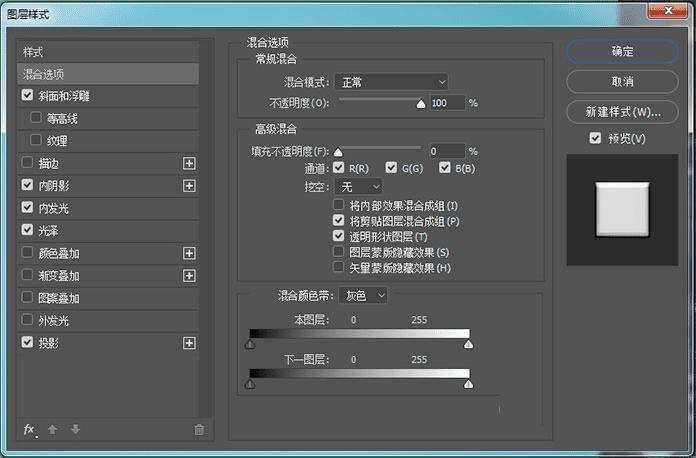Click plus icon beside 投影
The height and width of the screenshot is (458, 696).
(189, 343)
